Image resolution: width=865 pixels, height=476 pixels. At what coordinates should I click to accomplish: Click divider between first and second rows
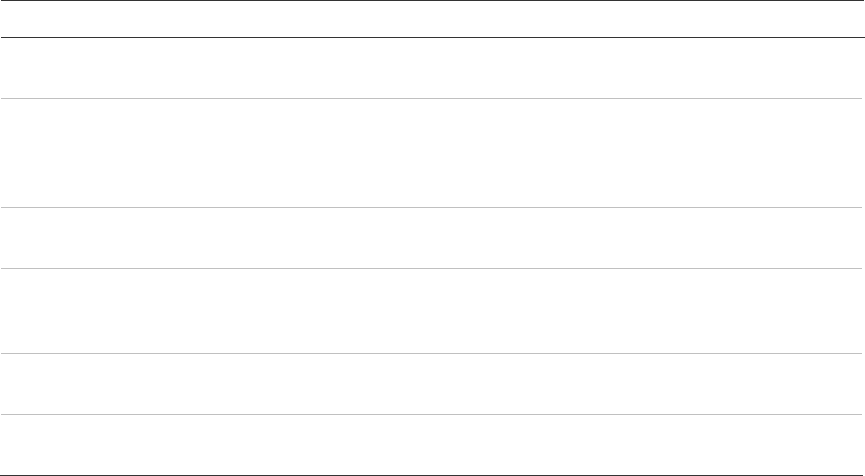click(430, 98)
